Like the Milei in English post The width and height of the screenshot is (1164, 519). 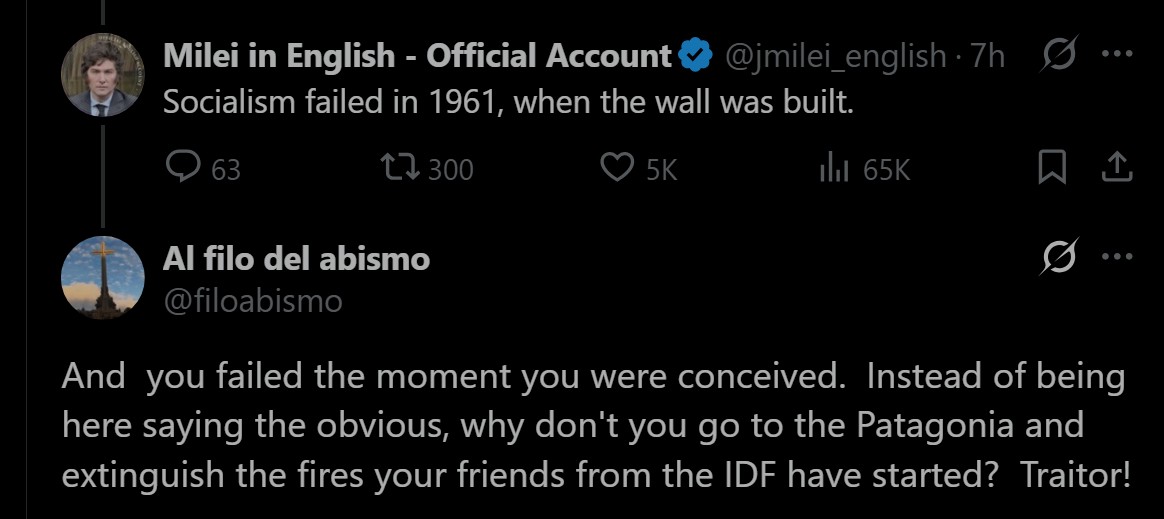pos(615,169)
